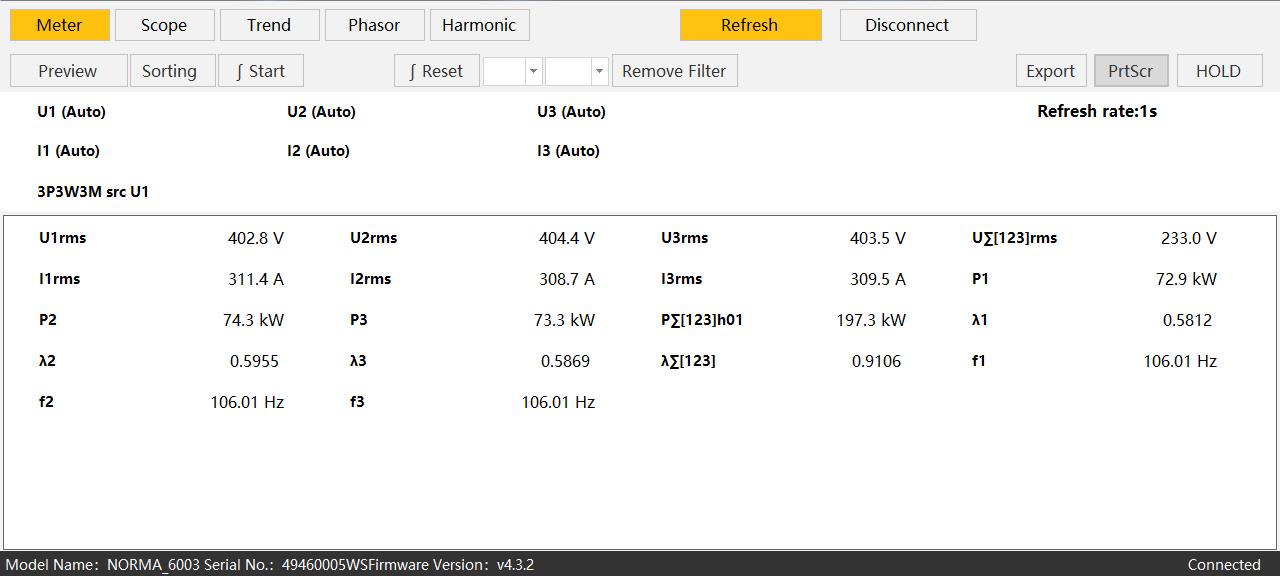
Task: Select the f2 frequency label
Action: [46, 402]
